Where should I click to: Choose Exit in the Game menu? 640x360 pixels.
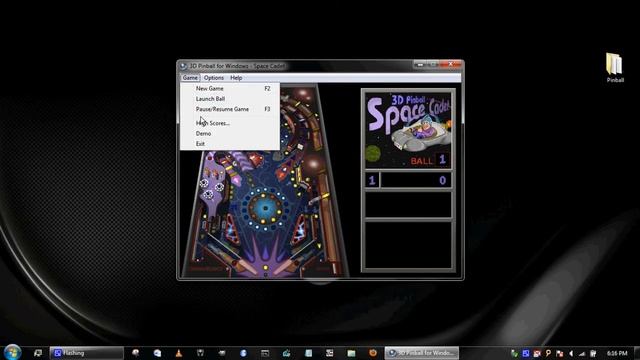coord(230,144)
